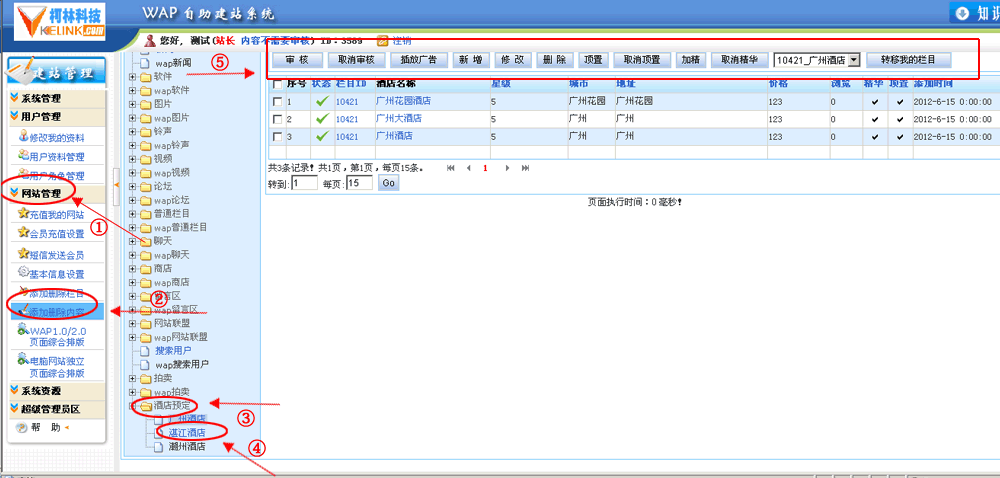Click the folder icon of 视频
Screen dimensions: 1000x478
point(145,159)
